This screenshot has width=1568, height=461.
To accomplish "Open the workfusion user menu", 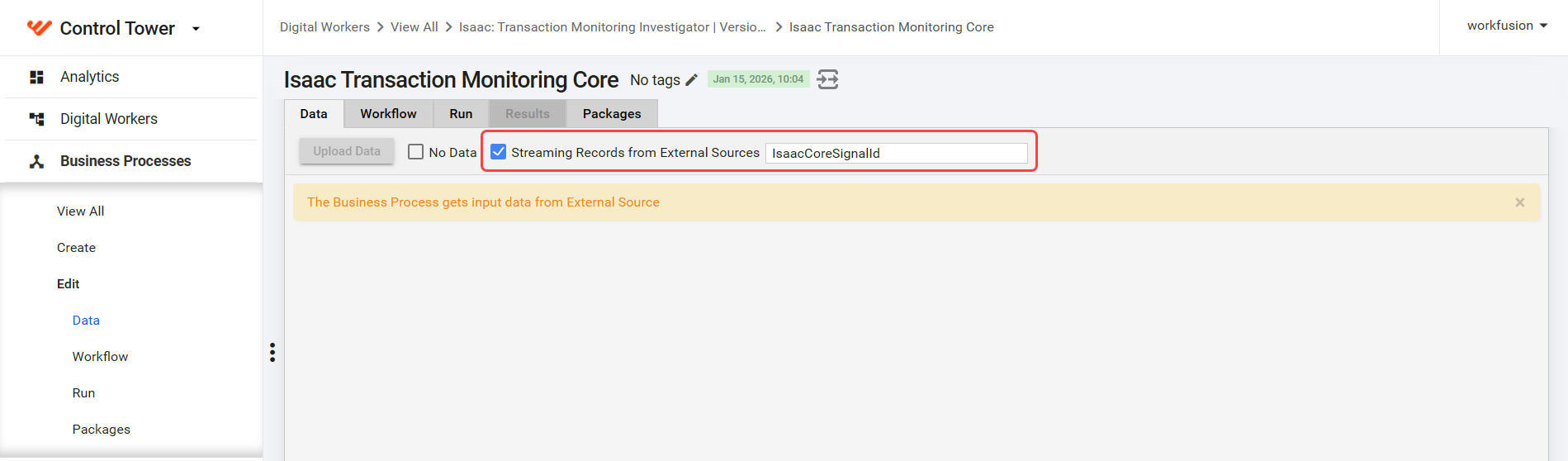I will (1507, 26).
